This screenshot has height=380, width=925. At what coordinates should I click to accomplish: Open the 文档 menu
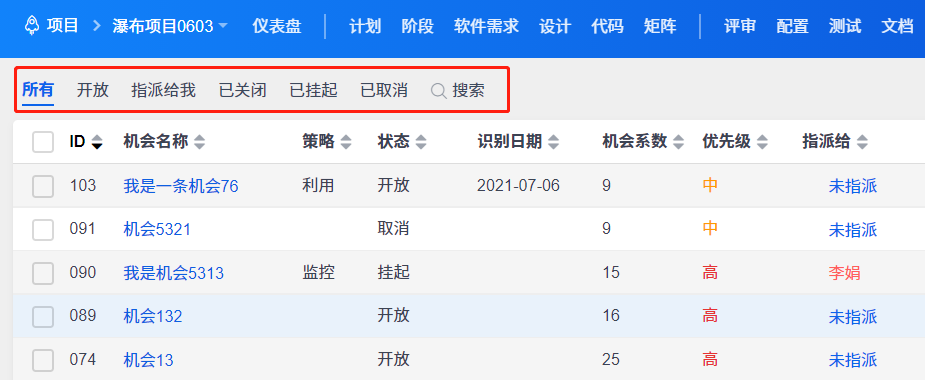point(897,27)
